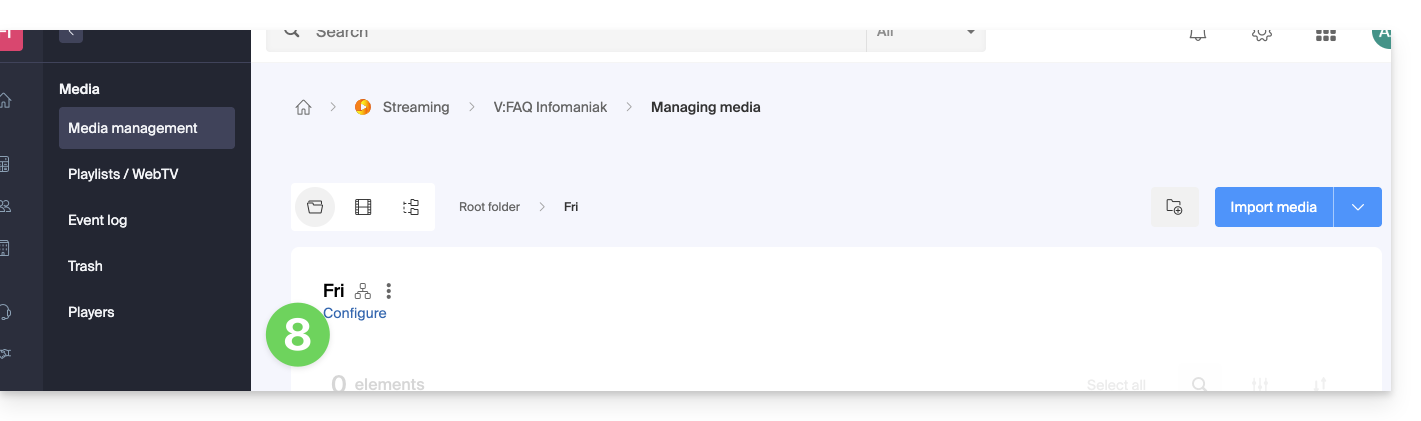This screenshot has width=1421, height=421.
Task: Go to home via breadcrumb house icon
Action: pyautogui.click(x=303, y=107)
